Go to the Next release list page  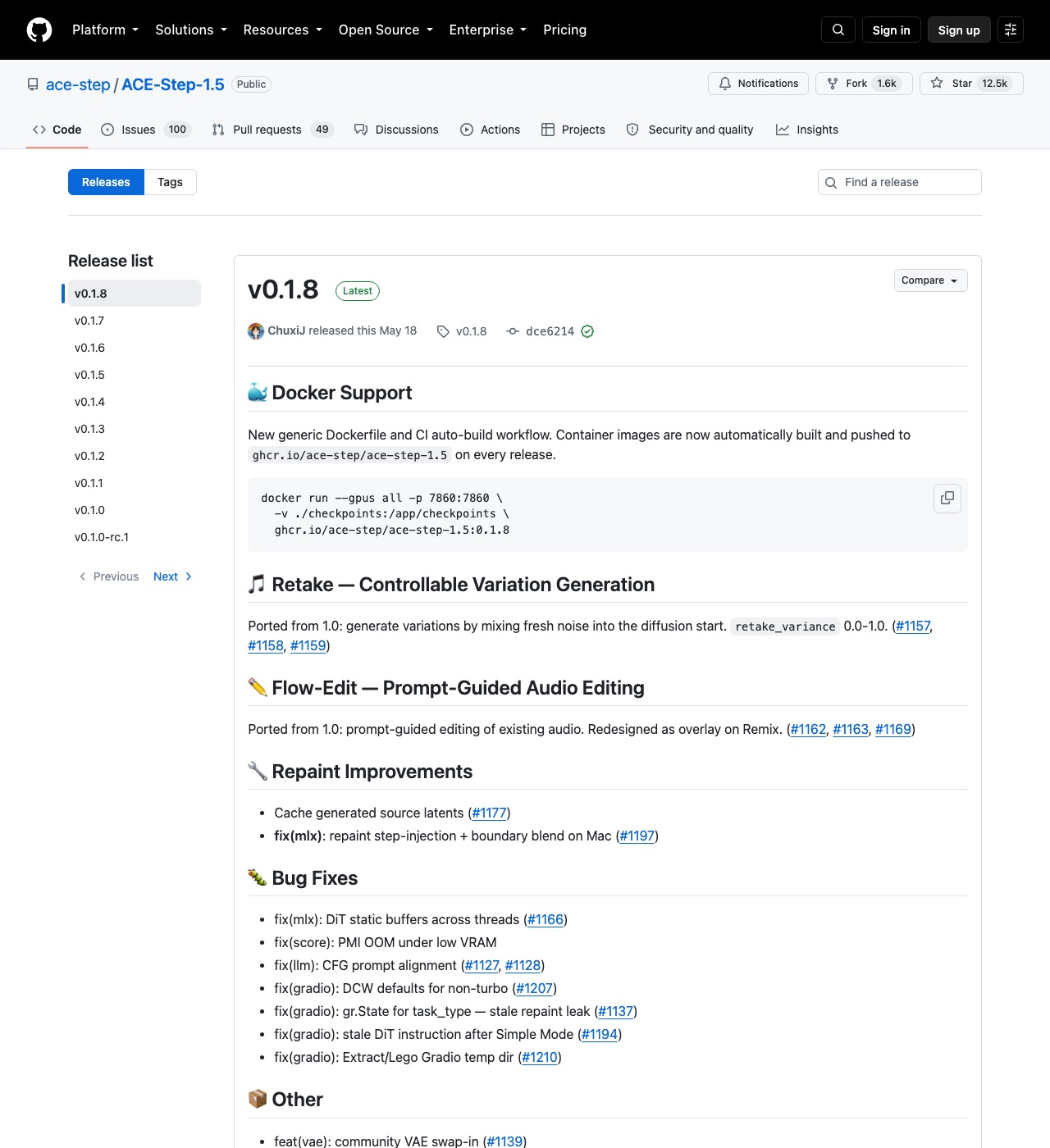(172, 576)
